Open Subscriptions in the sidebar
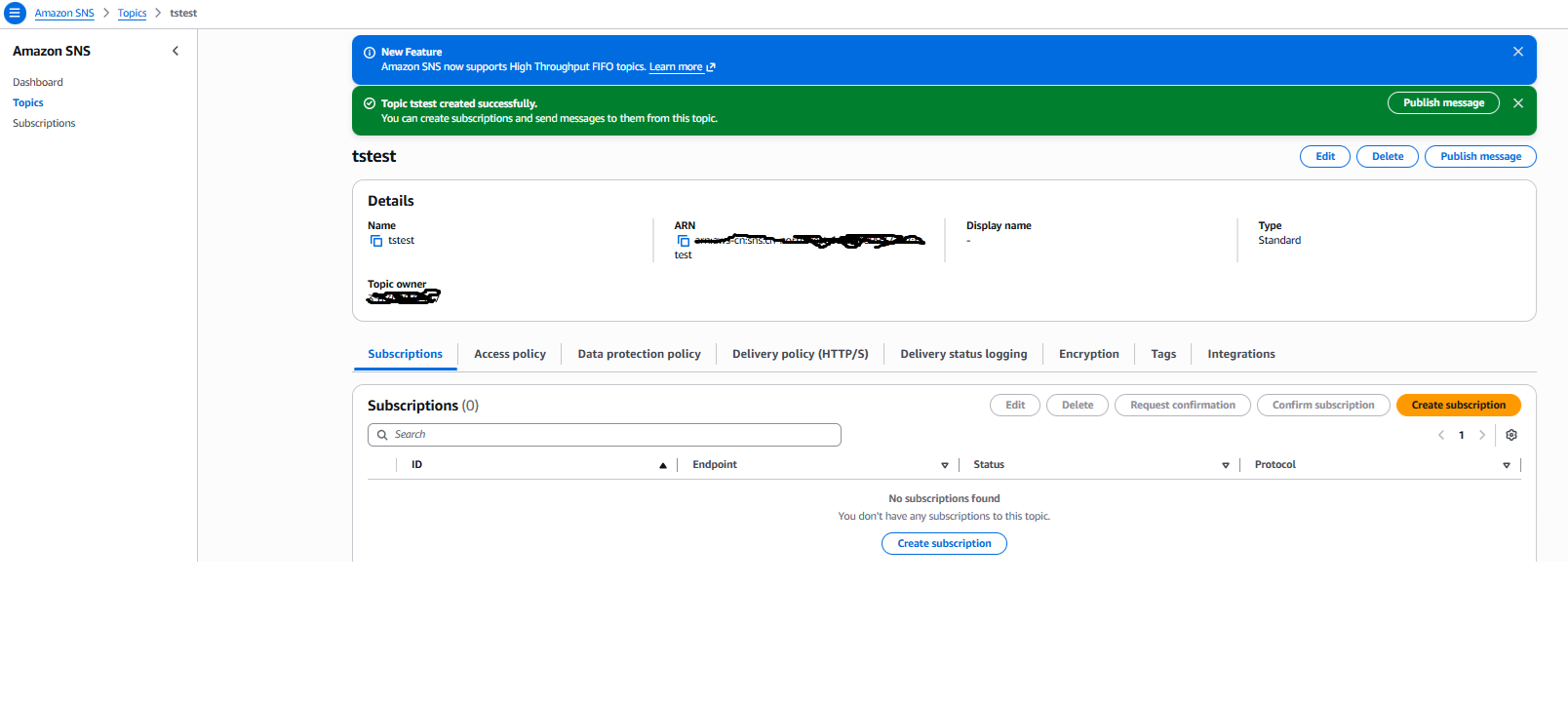 tap(44, 124)
